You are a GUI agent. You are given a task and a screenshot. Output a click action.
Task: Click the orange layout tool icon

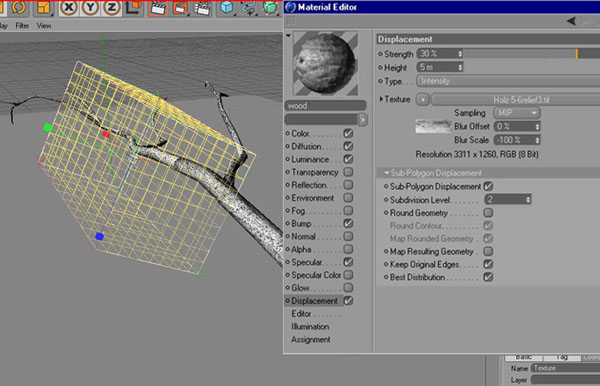pyautogui.click(x=44, y=8)
